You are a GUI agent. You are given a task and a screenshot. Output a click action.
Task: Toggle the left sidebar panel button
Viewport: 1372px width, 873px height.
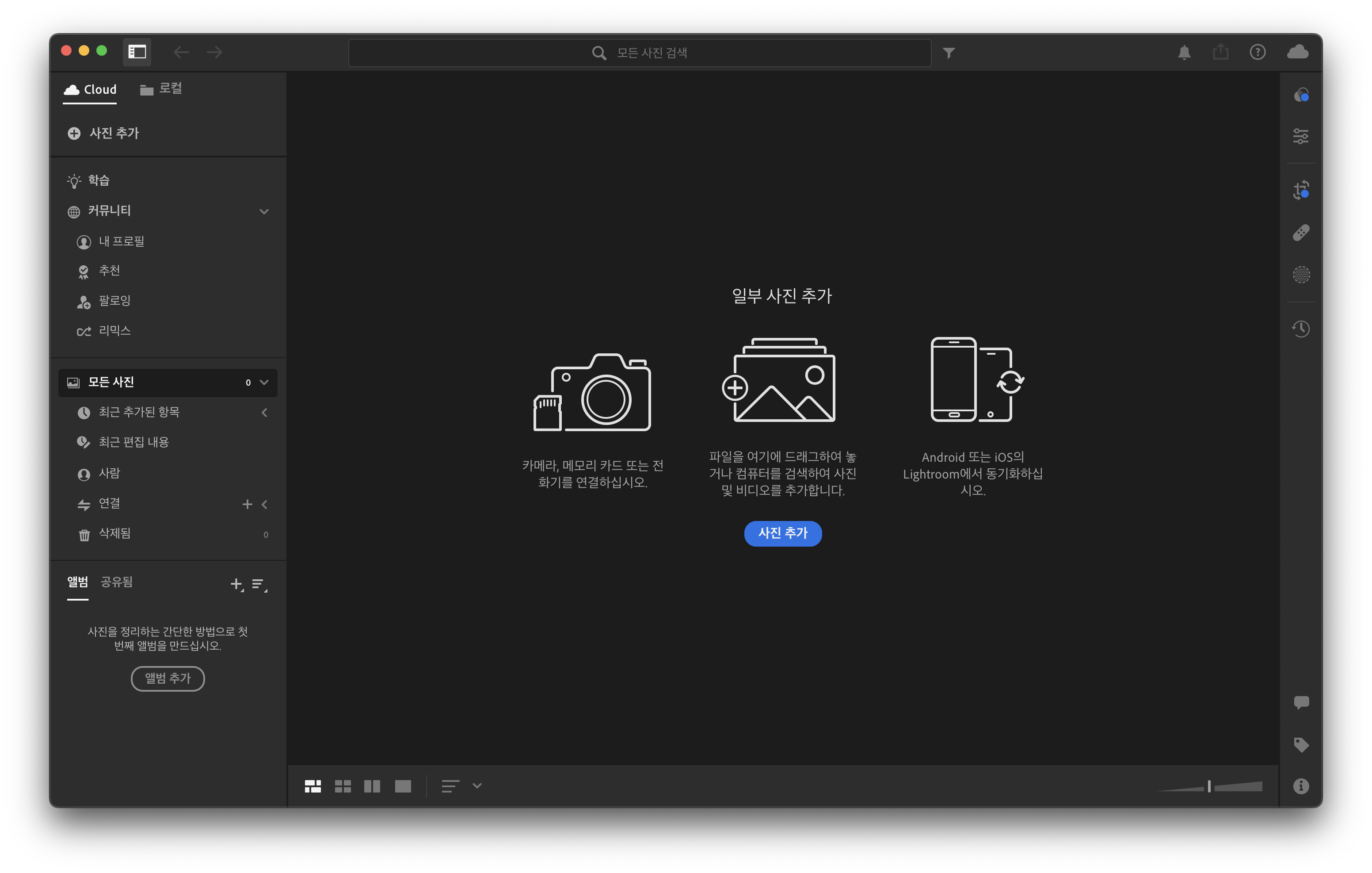[x=137, y=53]
